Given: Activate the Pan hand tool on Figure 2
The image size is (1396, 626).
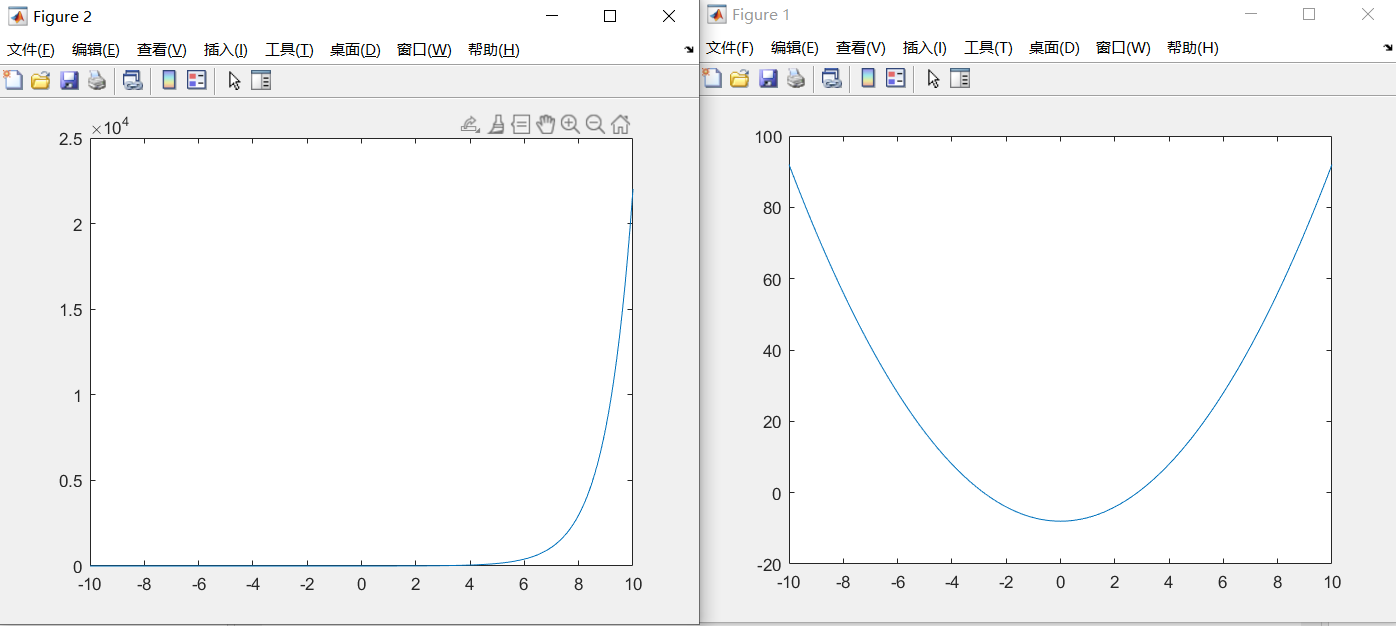Looking at the screenshot, I should 545,124.
